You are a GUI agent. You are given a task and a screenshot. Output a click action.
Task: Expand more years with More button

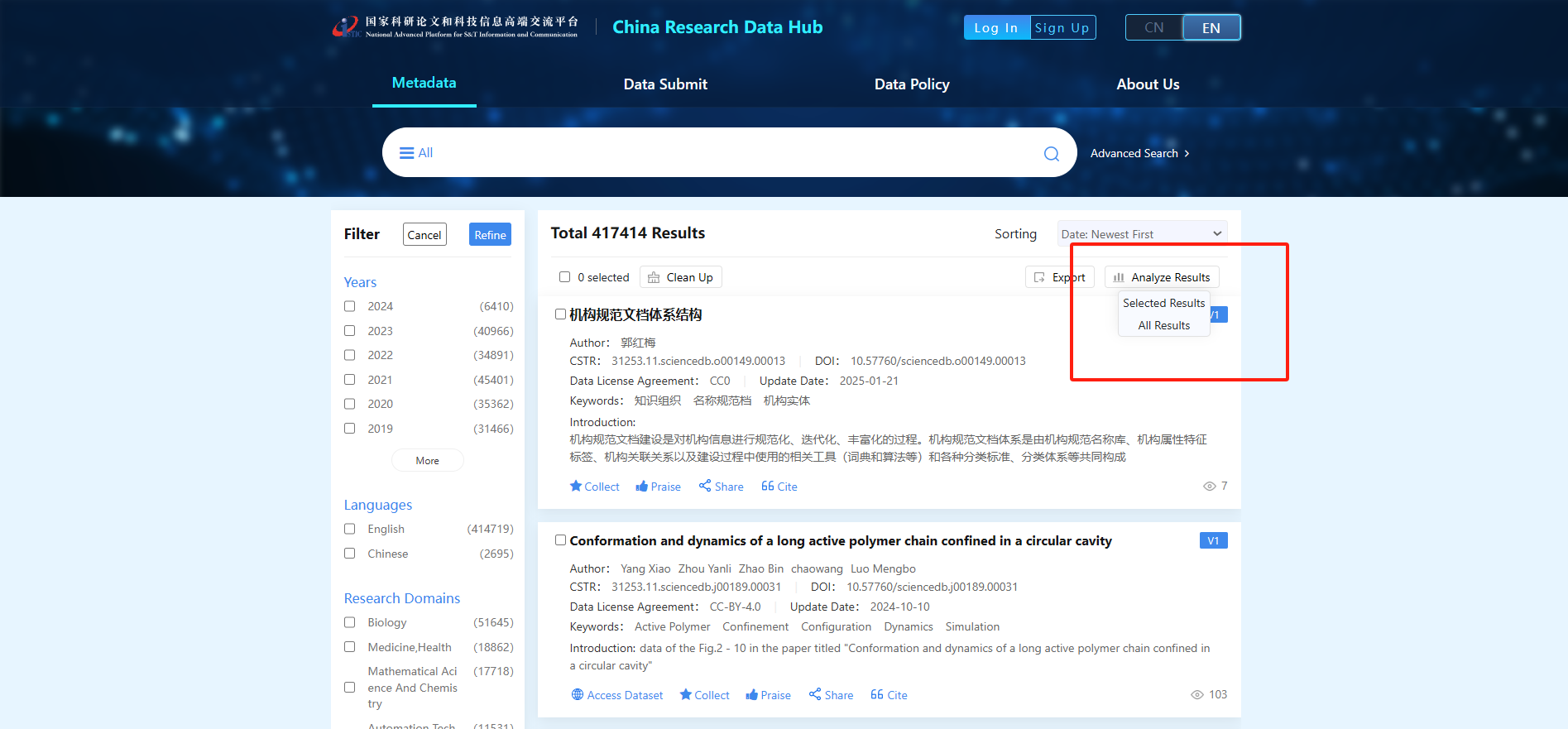(427, 461)
